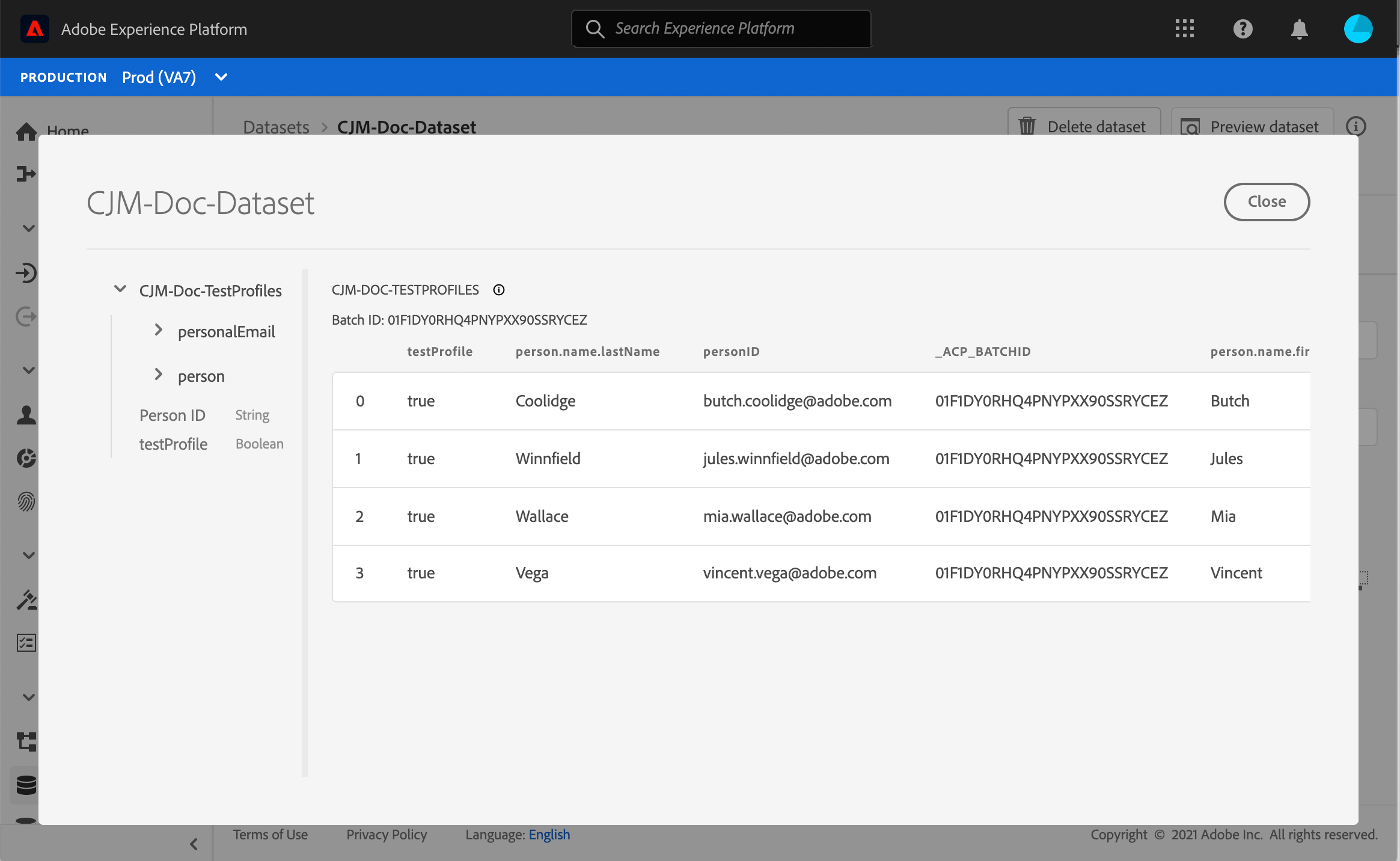Click the info icon next to CJM-DOC-TESTPROFILES
Screen dimensions: 1400x861
498,290
